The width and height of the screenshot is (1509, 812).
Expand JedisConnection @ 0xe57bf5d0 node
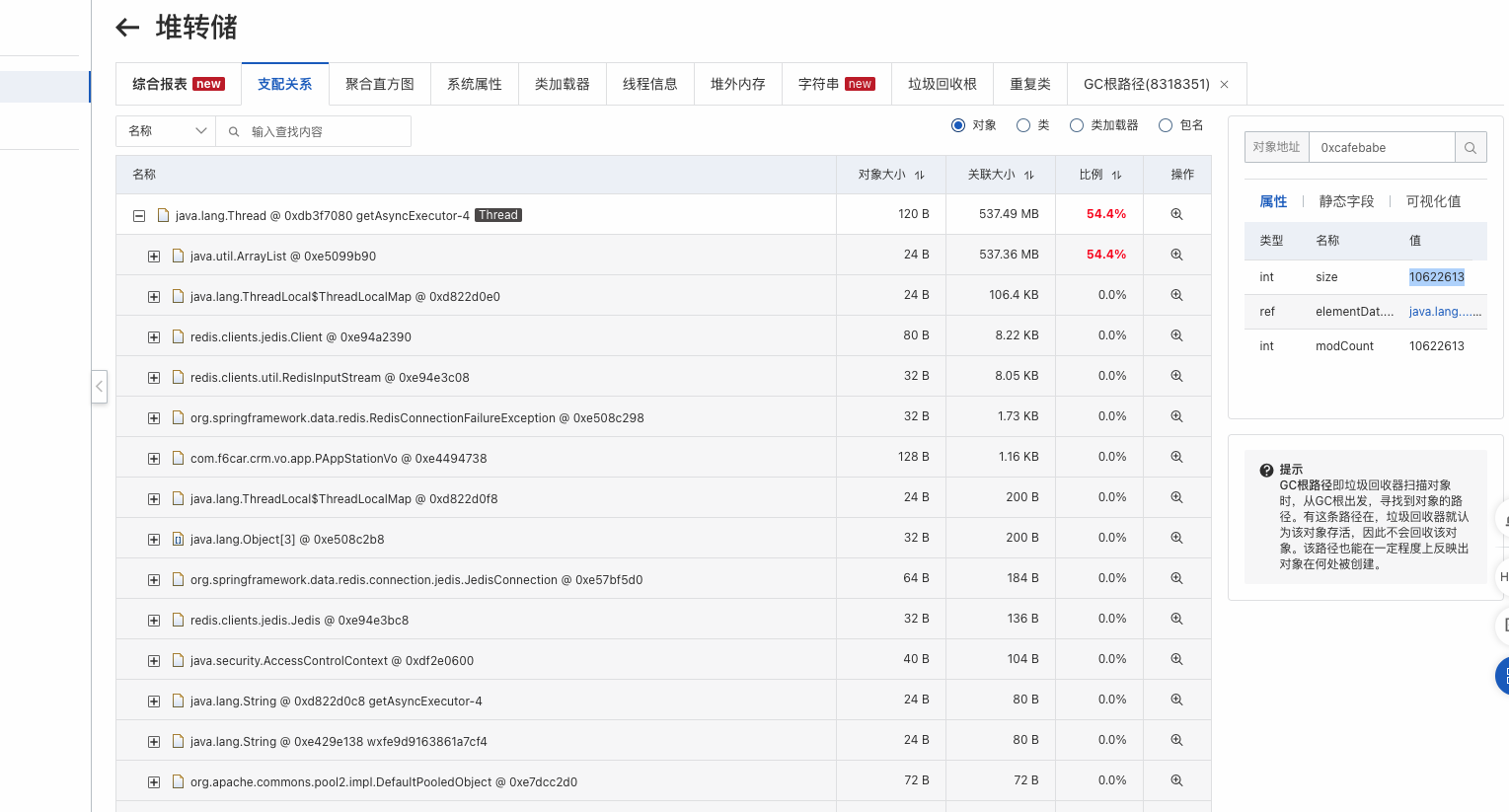point(154,579)
